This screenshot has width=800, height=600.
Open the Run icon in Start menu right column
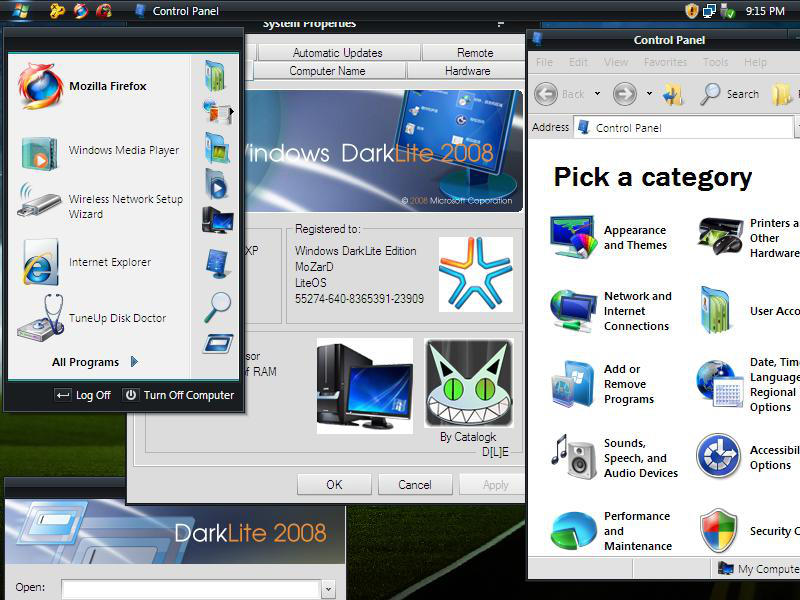[218, 344]
